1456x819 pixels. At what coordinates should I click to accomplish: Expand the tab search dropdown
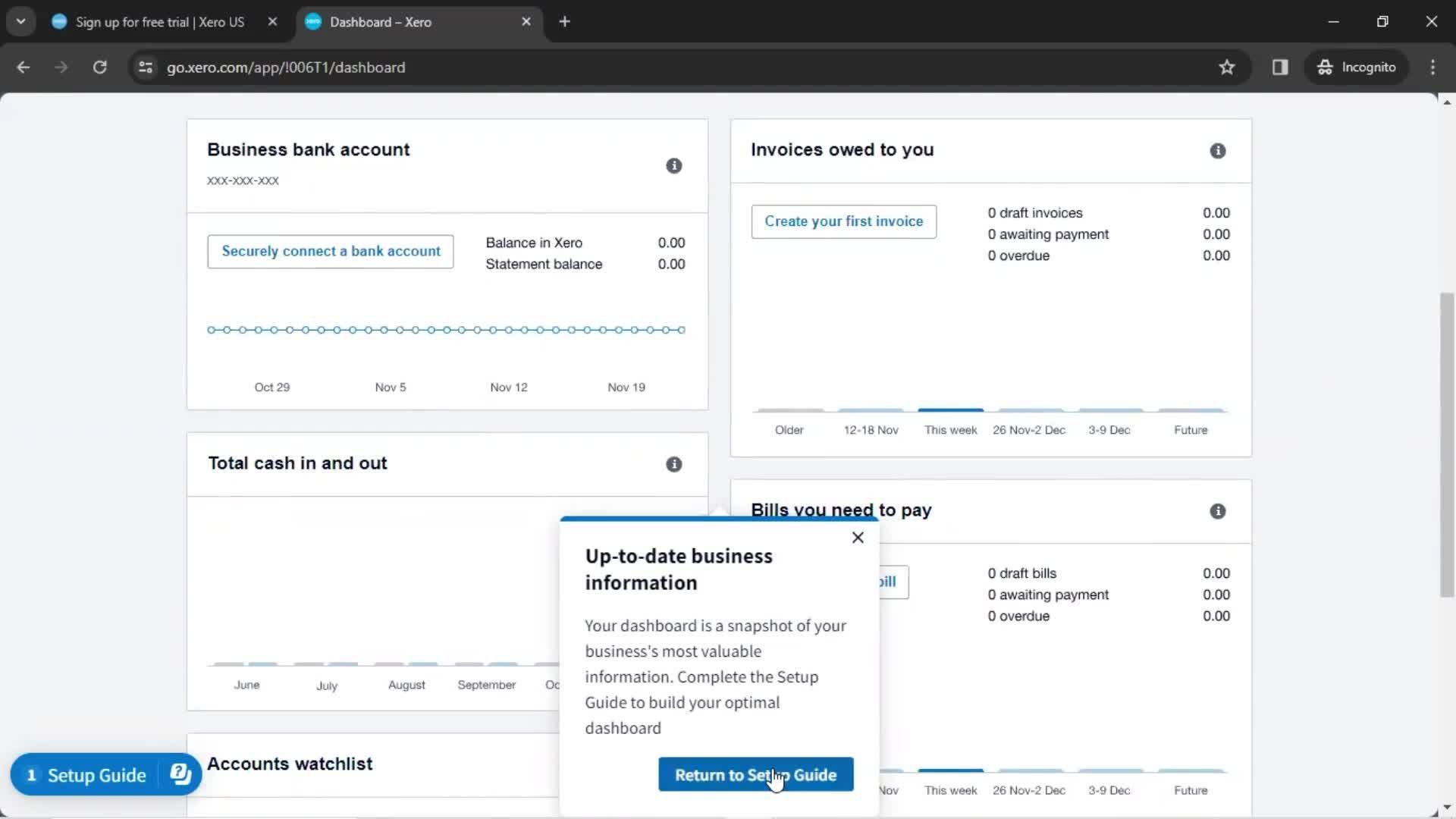point(21,21)
